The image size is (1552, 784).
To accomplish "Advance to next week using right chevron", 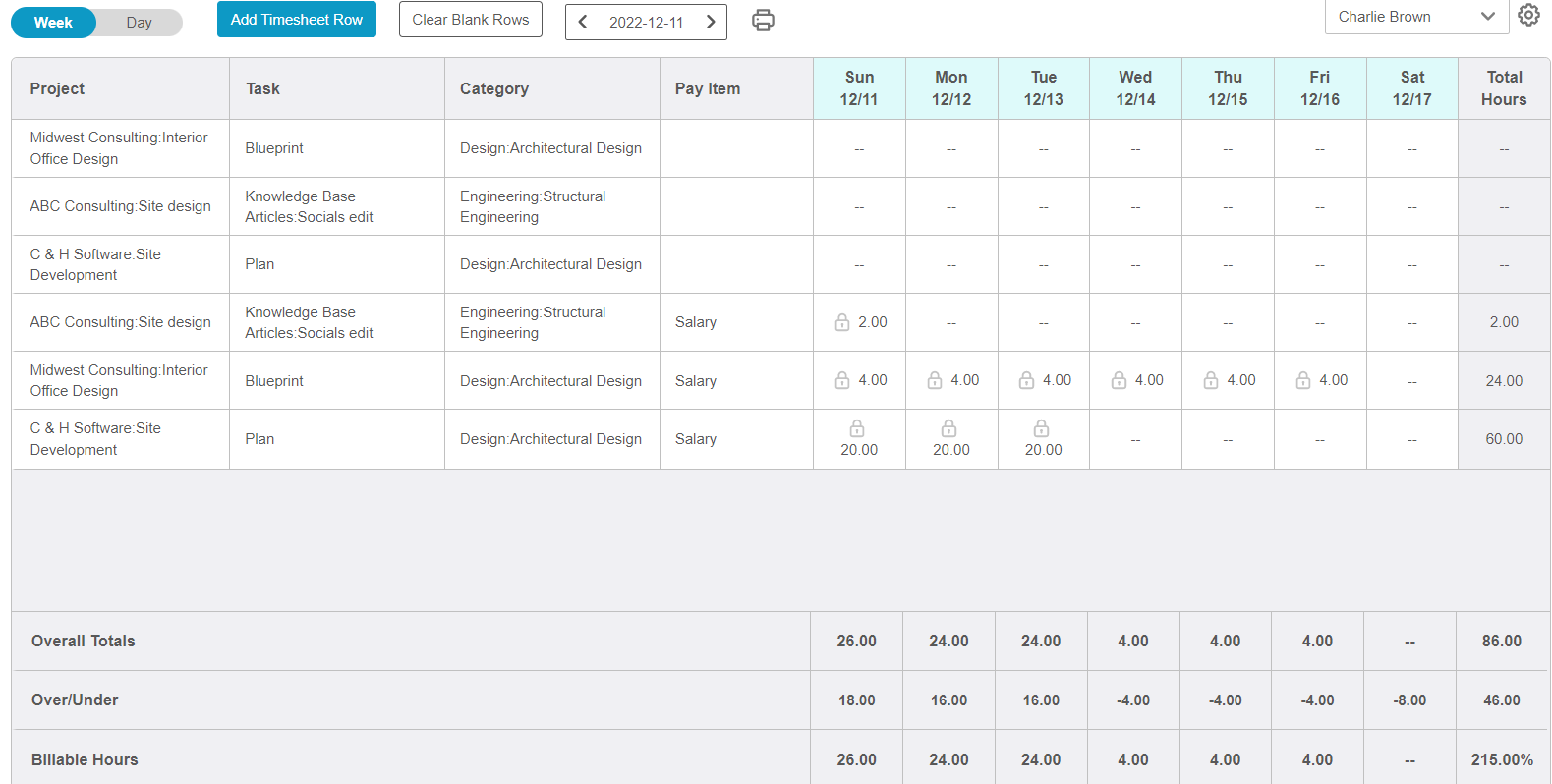I will point(710,22).
